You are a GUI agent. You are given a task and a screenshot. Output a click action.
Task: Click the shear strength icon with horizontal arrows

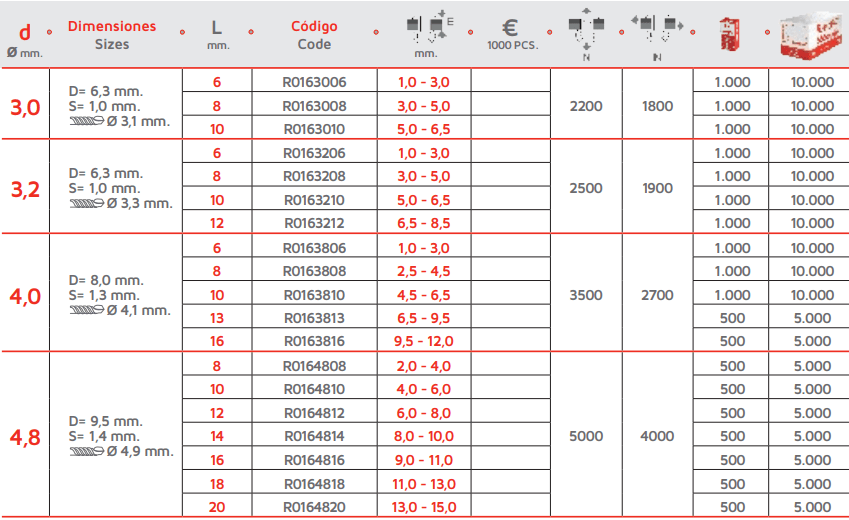657,29
